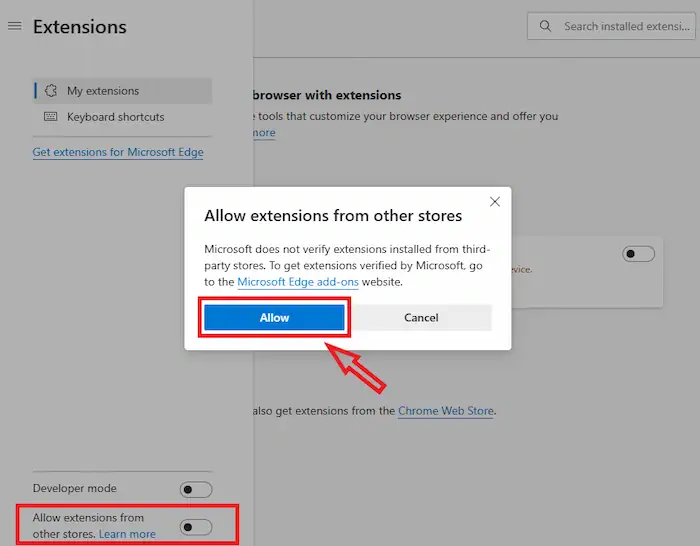This screenshot has height=546, width=700.
Task: Click the partially hidden 'more' link under heading
Action: (264, 133)
